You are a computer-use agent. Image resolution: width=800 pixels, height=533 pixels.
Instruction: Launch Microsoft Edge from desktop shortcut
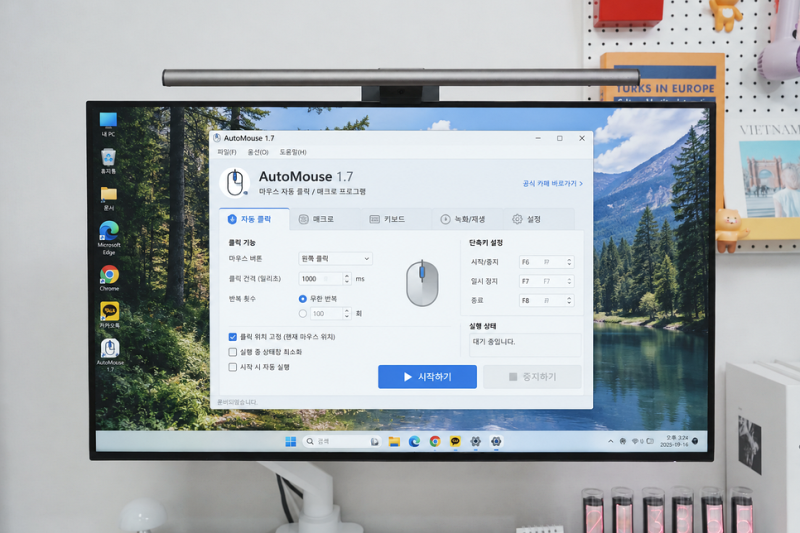[x=109, y=238]
